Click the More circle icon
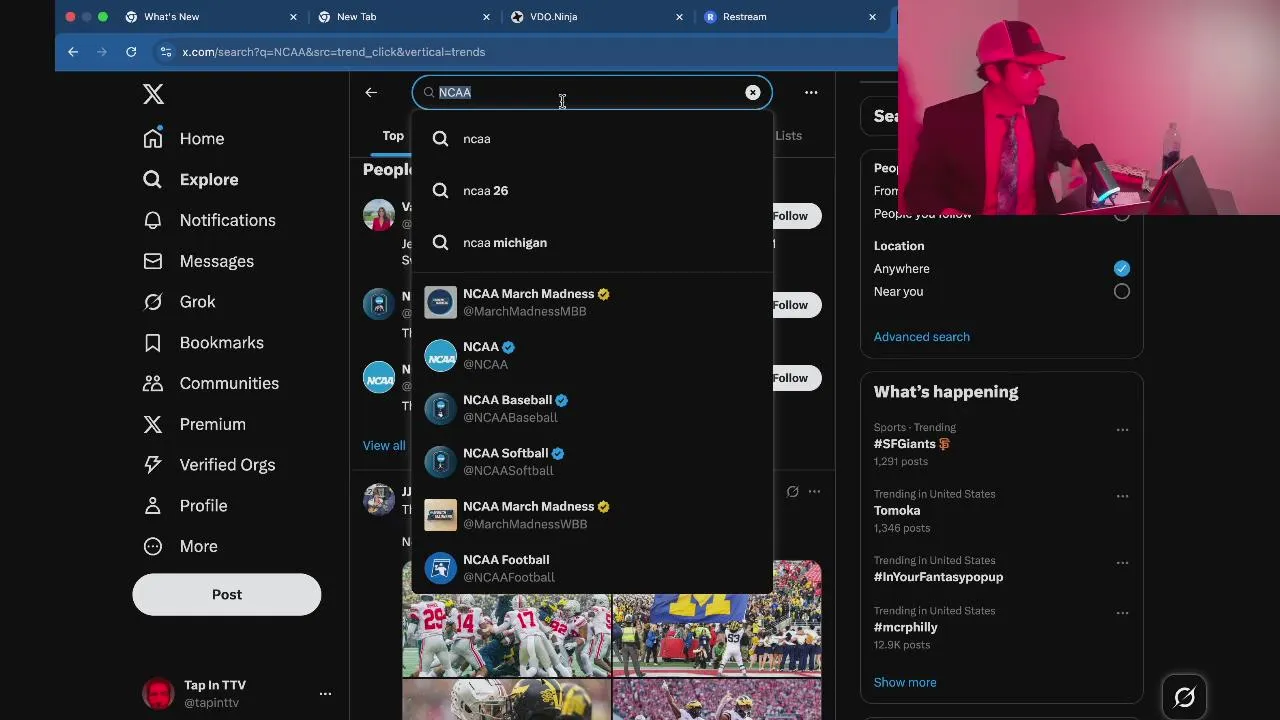Image resolution: width=1280 pixels, height=720 pixels. pos(153,546)
